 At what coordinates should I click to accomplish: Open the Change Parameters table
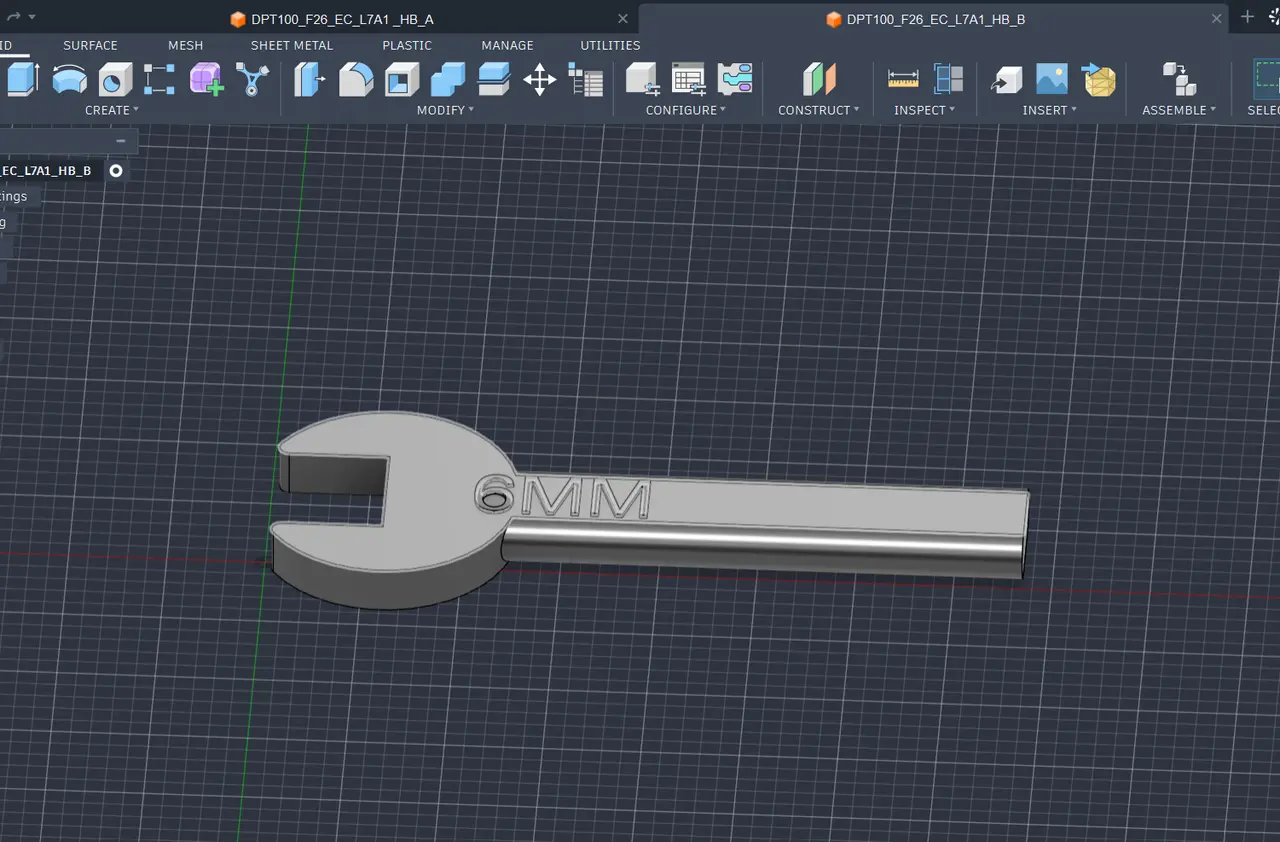(x=585, y=79)
